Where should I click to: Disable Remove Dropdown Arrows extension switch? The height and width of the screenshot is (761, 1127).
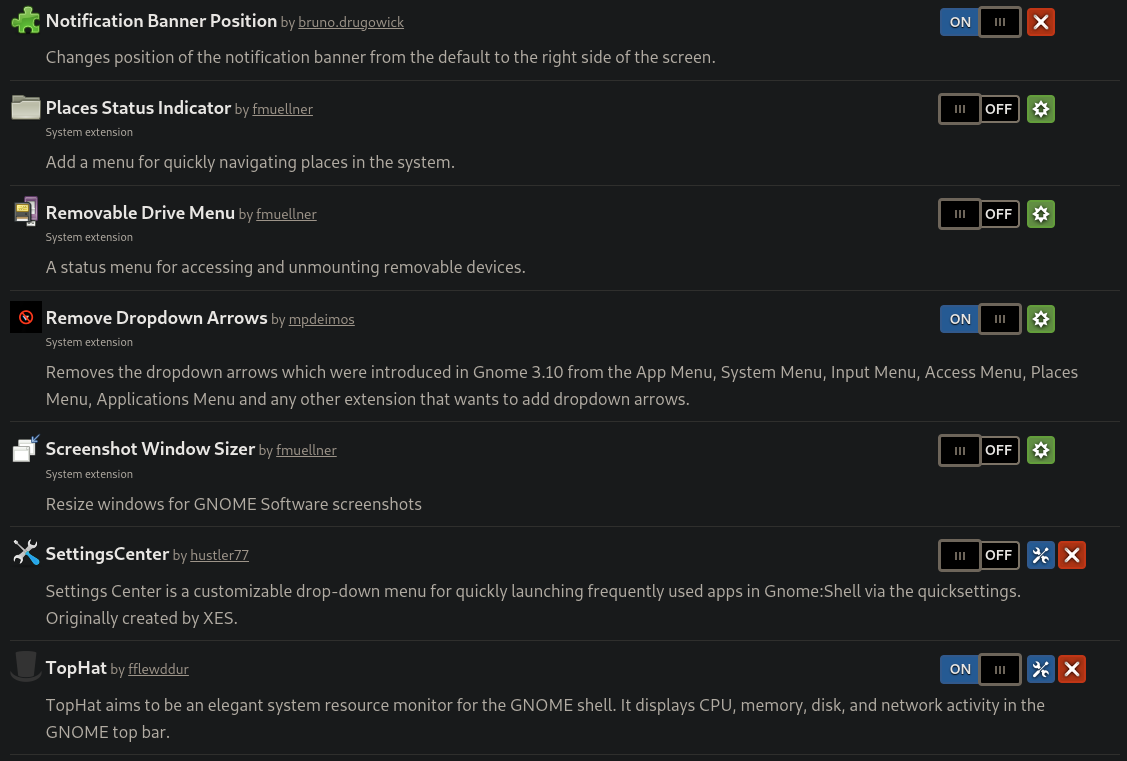[980, 319]
